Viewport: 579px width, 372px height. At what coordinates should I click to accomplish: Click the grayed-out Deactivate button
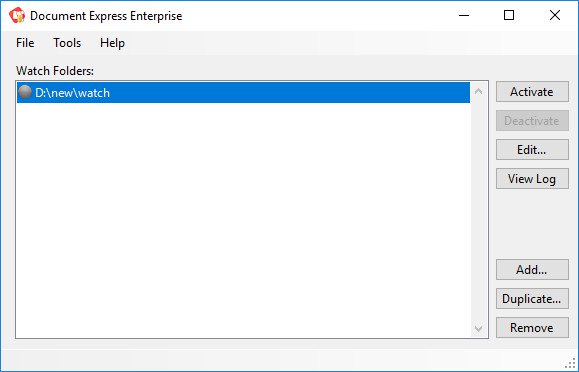click(532, 121)
